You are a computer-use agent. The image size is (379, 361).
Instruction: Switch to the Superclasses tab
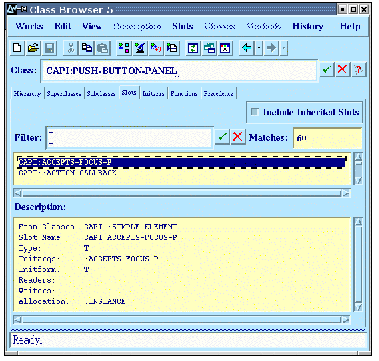tap(64, 94)
